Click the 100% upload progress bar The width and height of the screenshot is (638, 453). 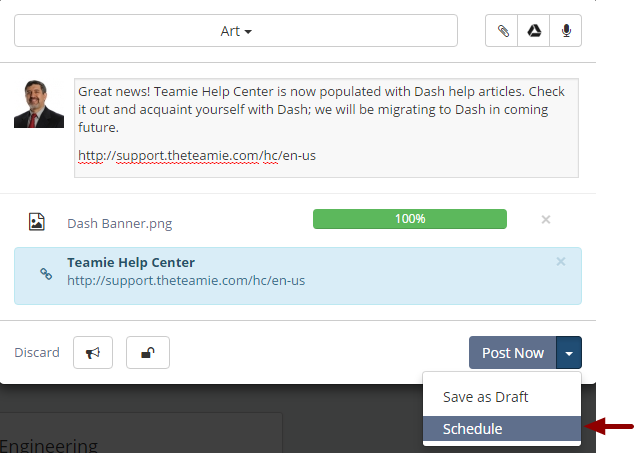coord(410,219)
